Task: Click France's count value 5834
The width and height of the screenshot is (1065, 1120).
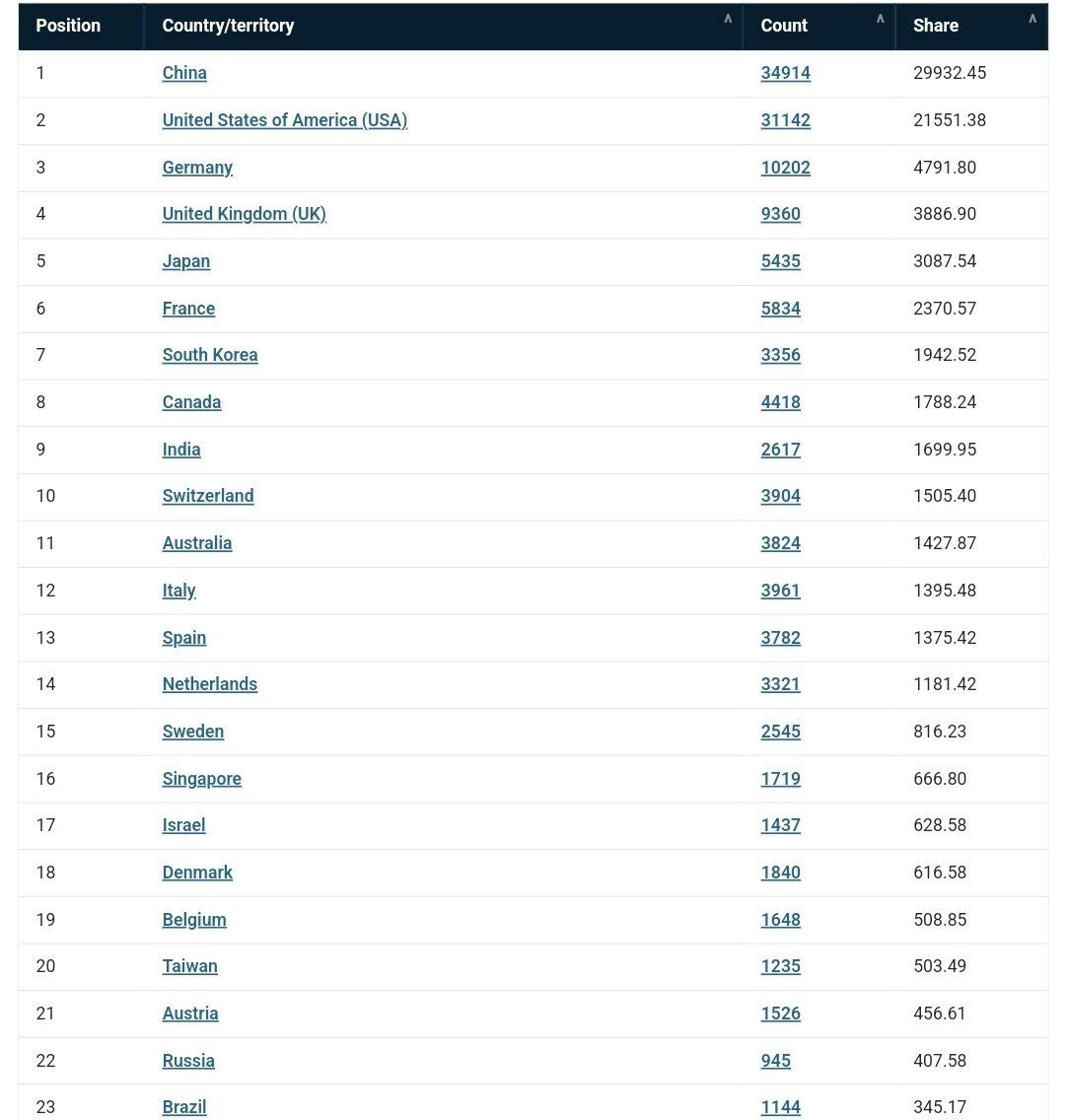Action: pyautogui.click(x=780, y=309)
